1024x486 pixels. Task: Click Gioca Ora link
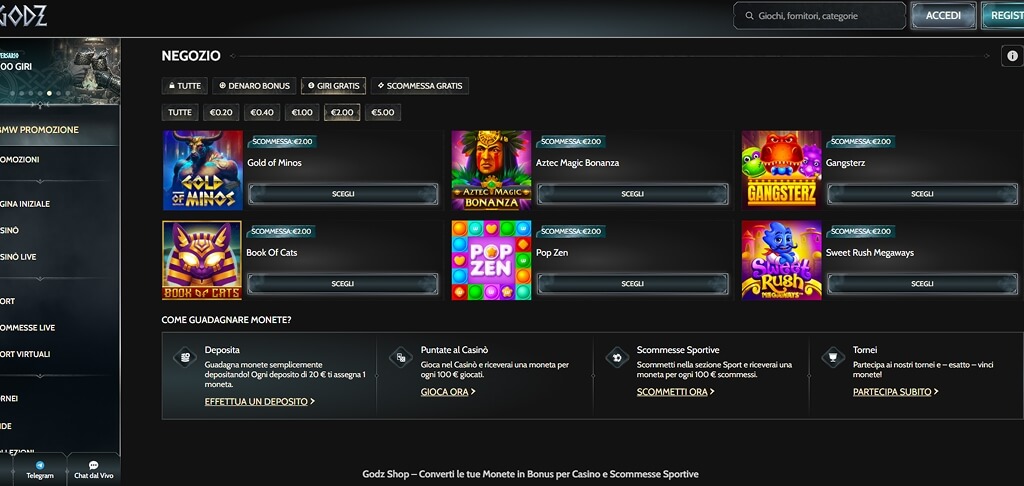[448, 392]
